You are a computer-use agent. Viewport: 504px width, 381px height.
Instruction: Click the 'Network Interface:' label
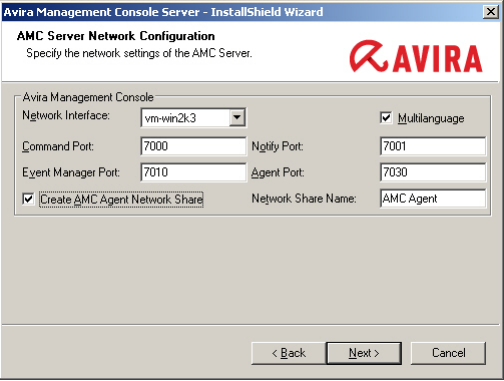pyautogui.click(x=66, y=115)
